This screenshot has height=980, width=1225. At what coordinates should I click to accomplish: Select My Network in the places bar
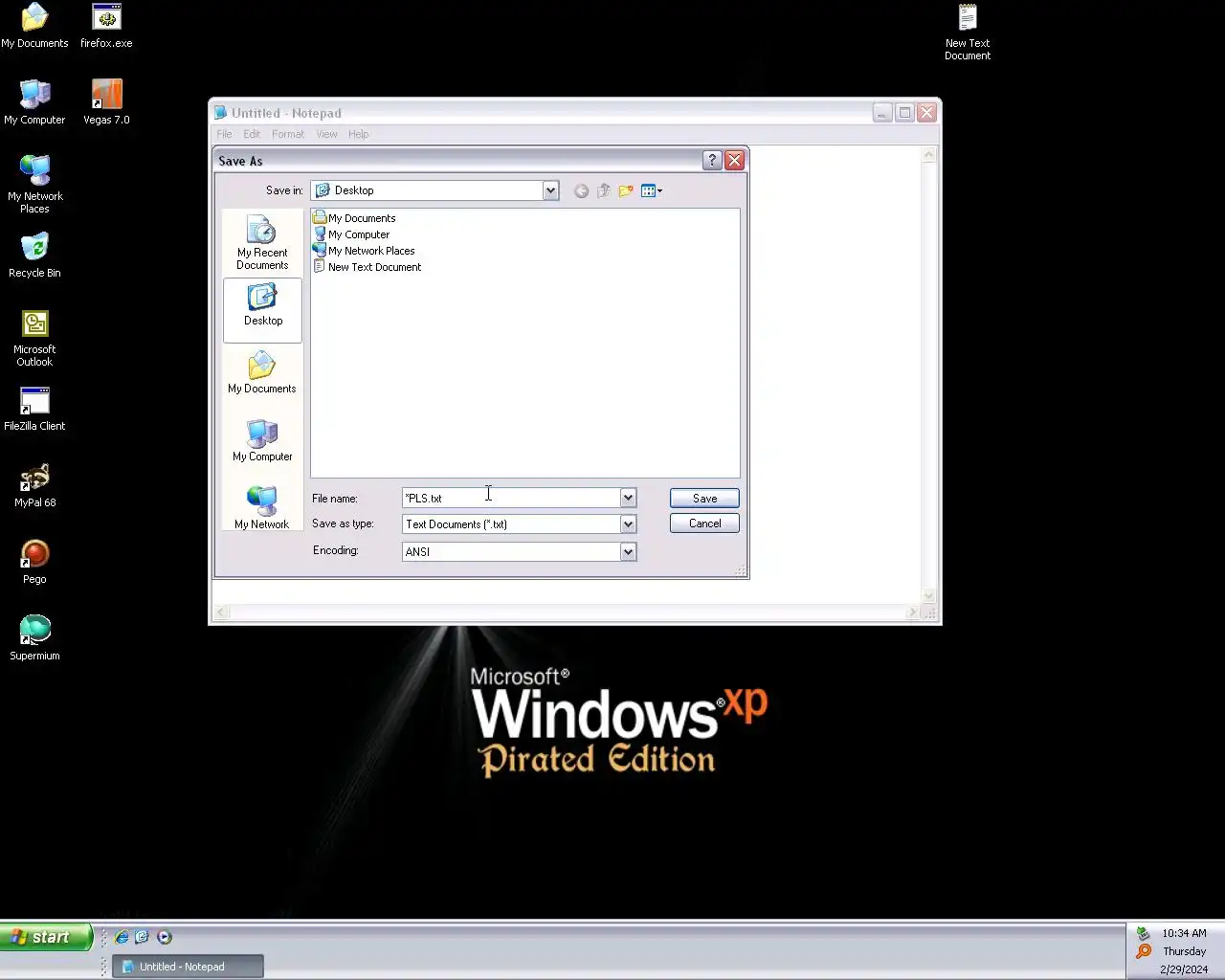262,508
